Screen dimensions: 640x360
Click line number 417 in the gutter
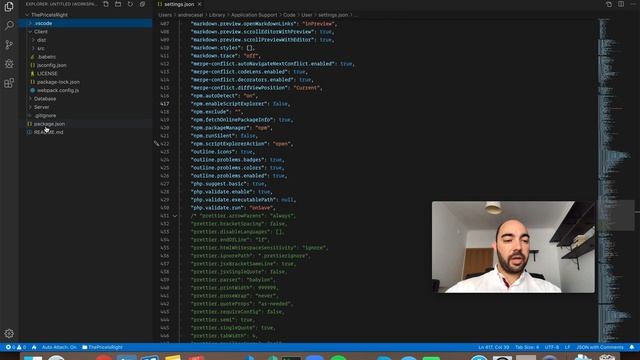pos(164,104)
